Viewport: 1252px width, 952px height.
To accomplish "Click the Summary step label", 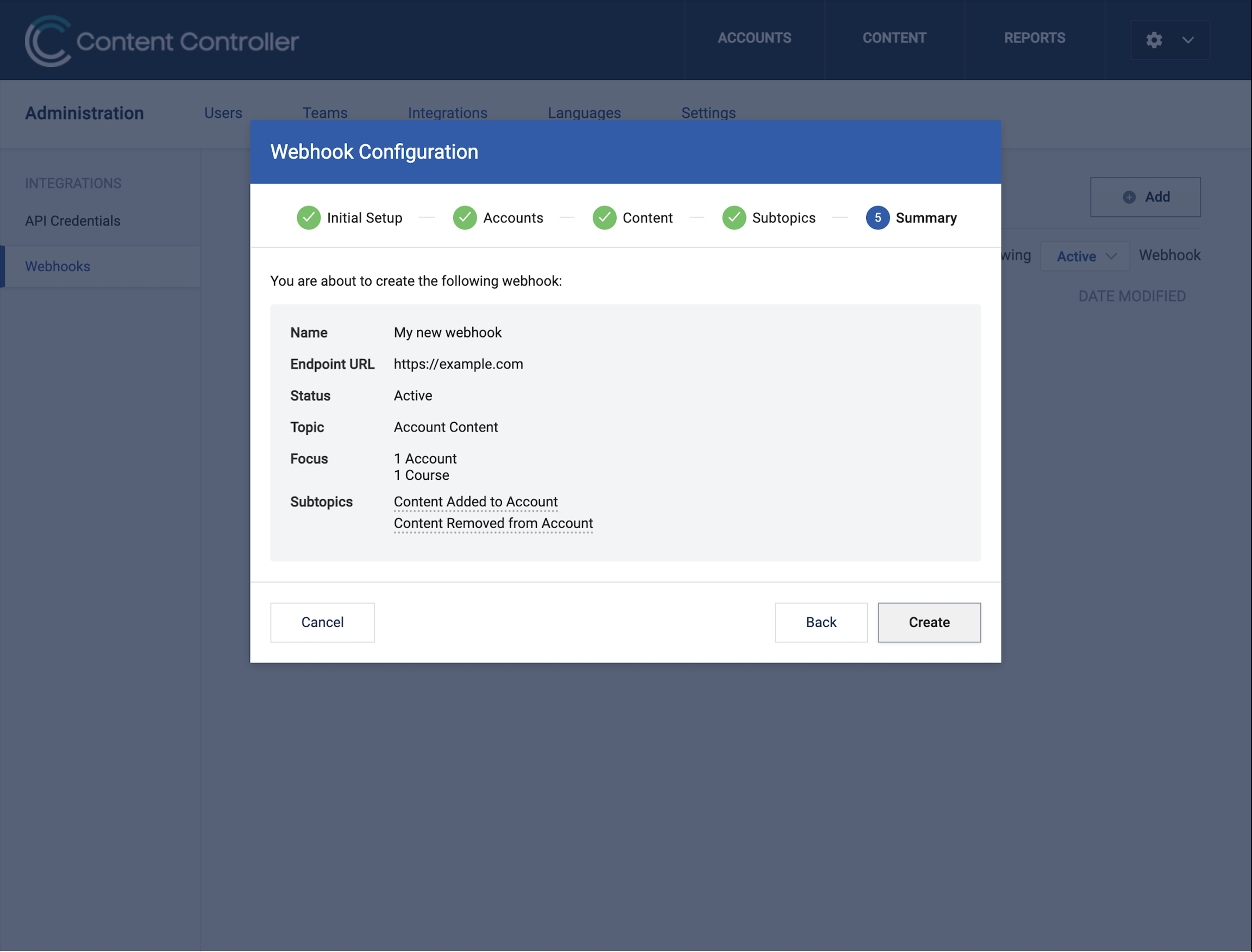I will click(x=926, y=217).
